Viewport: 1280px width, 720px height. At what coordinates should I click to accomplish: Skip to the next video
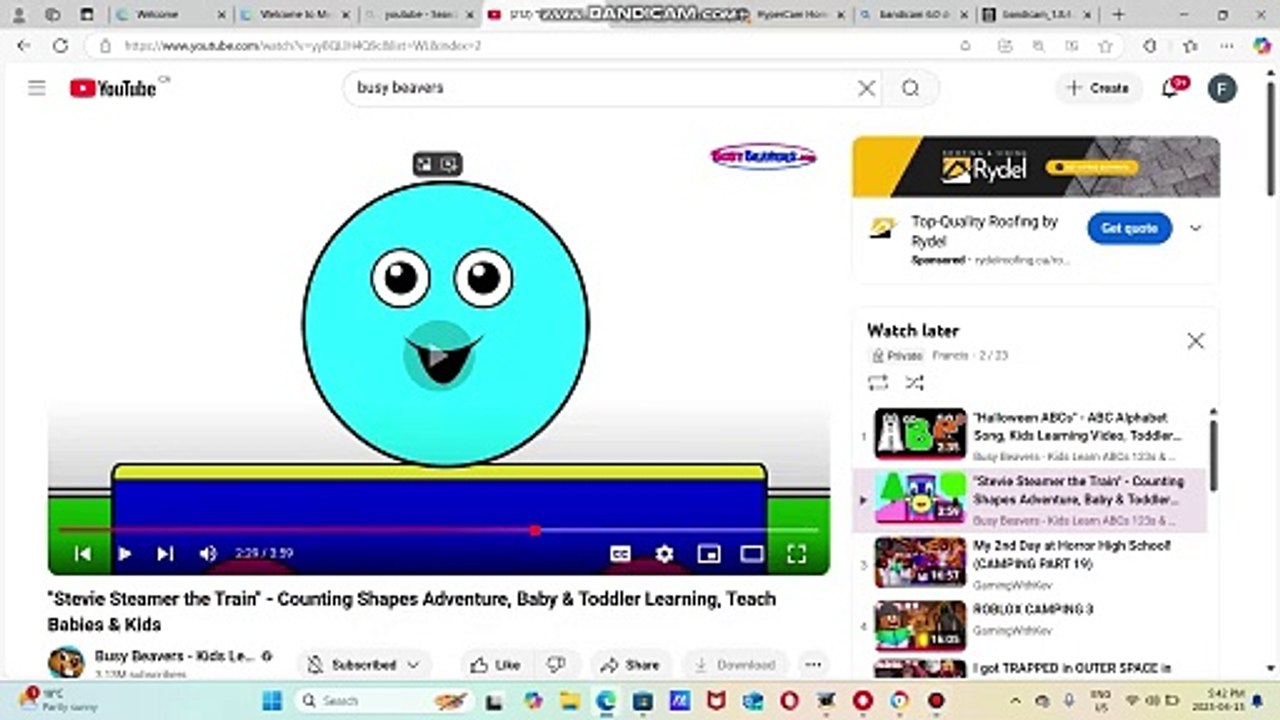[165, 553]
